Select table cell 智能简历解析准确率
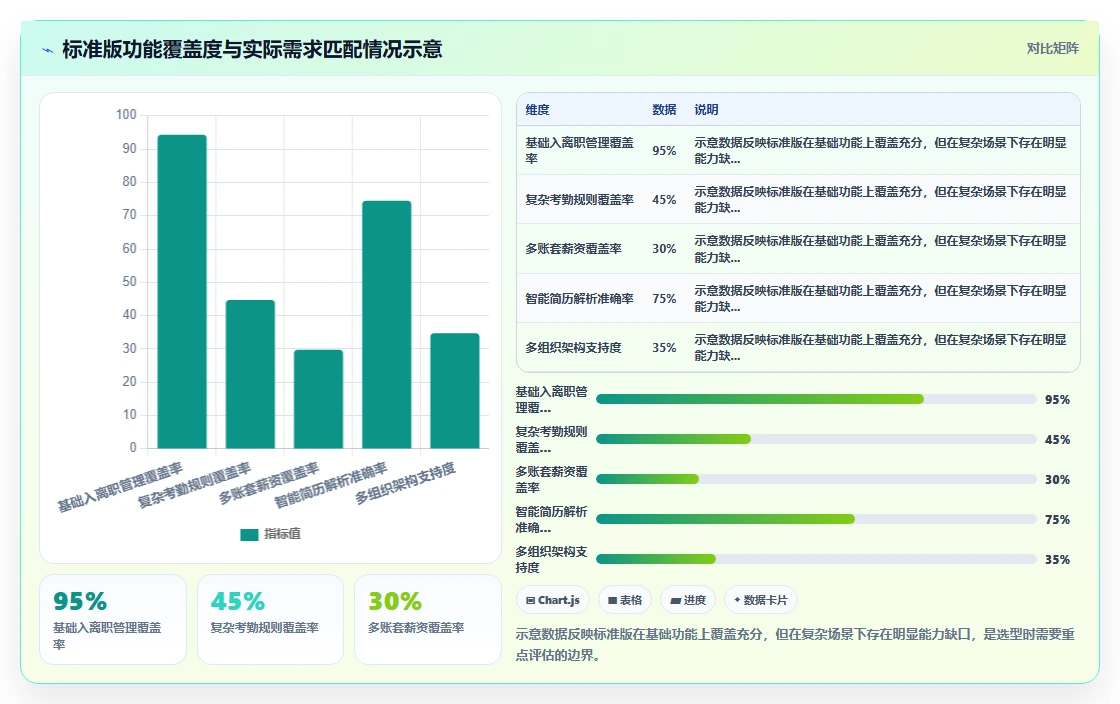Screen dimensions: 1120x704 [579, 298]
